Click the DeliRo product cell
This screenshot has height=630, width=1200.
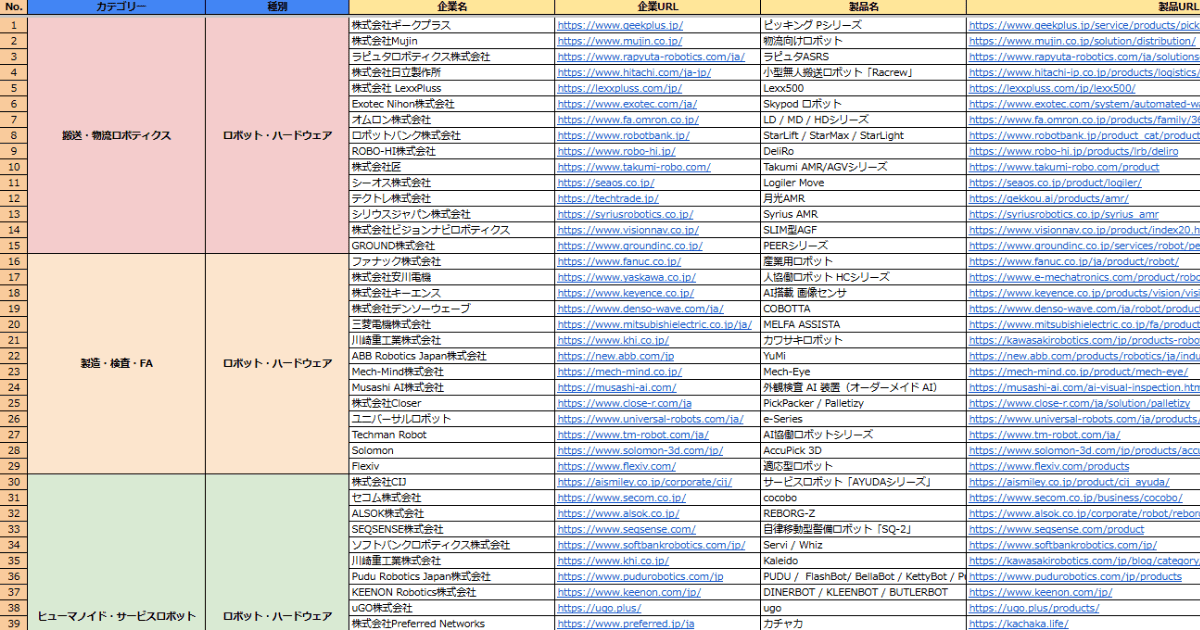[863, 151]
